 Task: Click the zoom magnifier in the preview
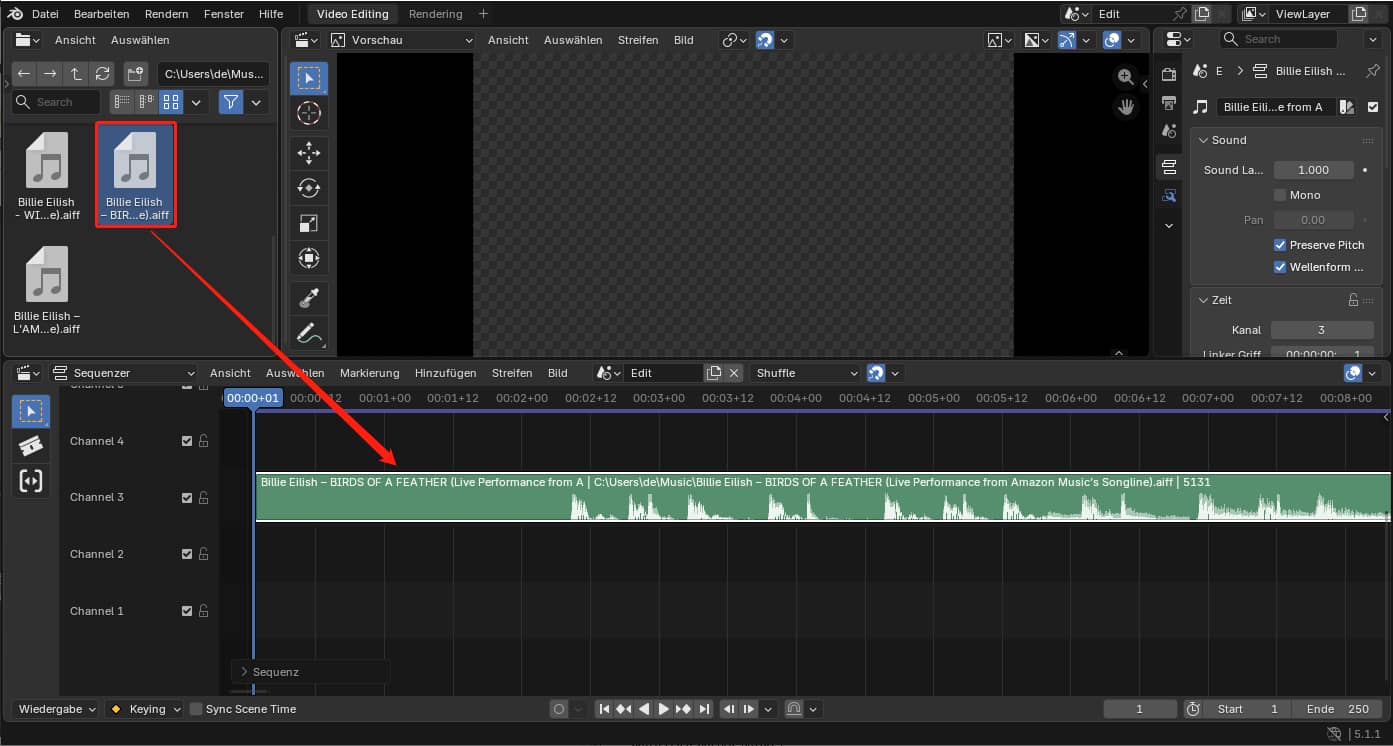[x=1126, y=77]
